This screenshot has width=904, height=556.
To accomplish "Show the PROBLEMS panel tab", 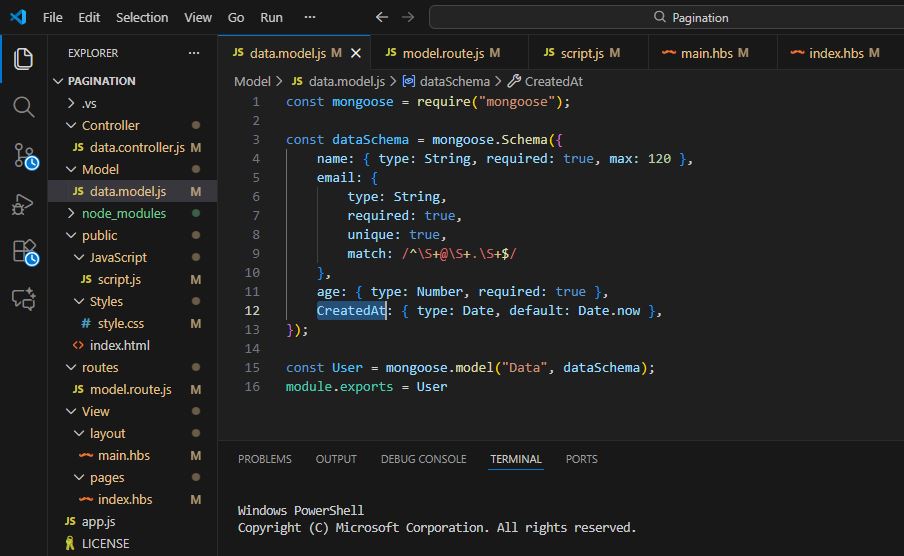I will (265, 459).
